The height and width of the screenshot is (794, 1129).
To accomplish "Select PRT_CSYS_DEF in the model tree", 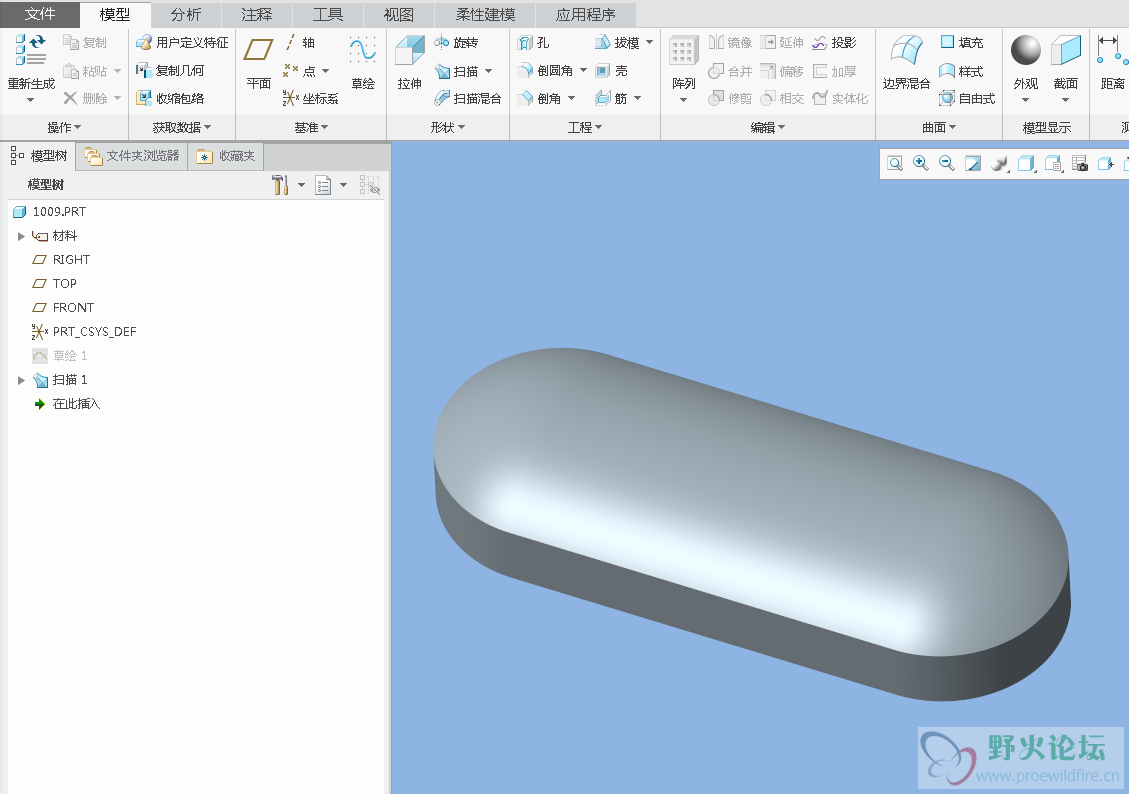I will pyautogui.click(x=84, y=332).
